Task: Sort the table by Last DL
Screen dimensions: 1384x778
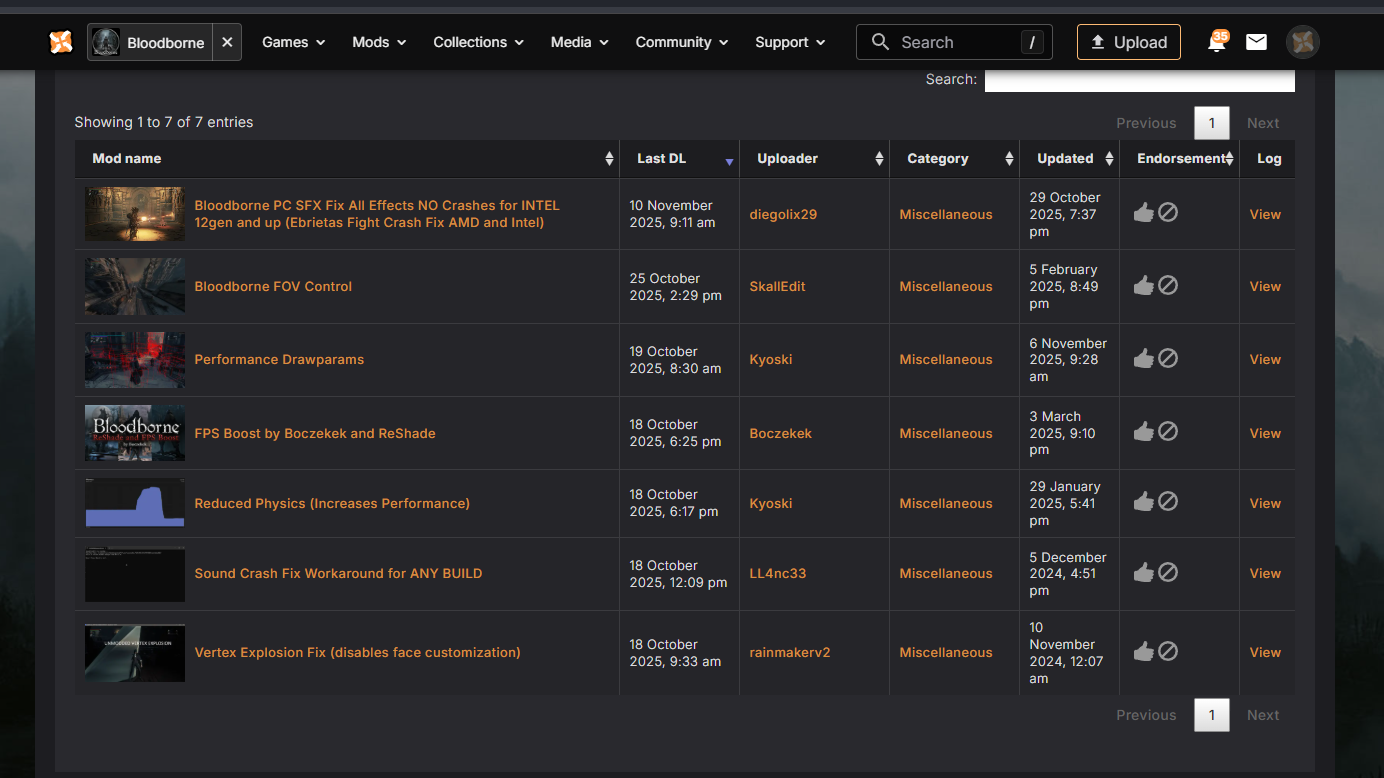Action: [x=680, y=159]
